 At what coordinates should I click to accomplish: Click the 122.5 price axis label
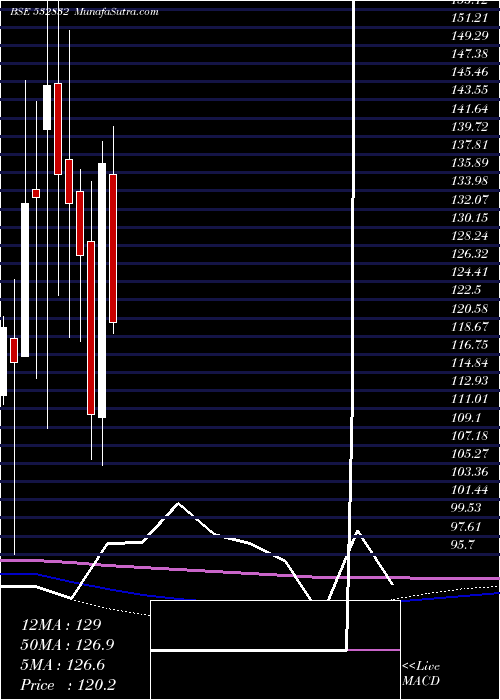click(466, 291)
